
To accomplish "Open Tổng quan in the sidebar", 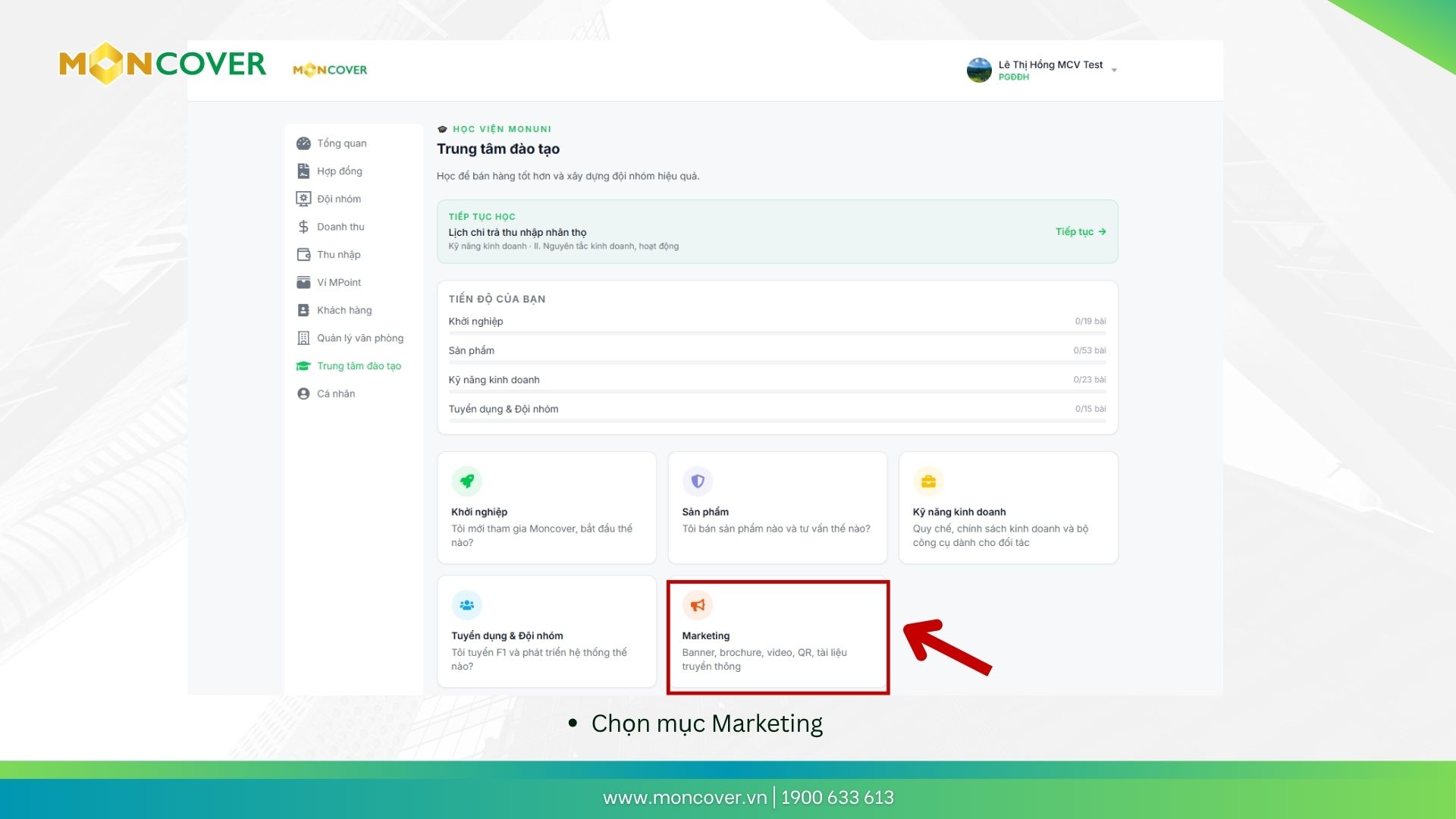I will point(341,143).
